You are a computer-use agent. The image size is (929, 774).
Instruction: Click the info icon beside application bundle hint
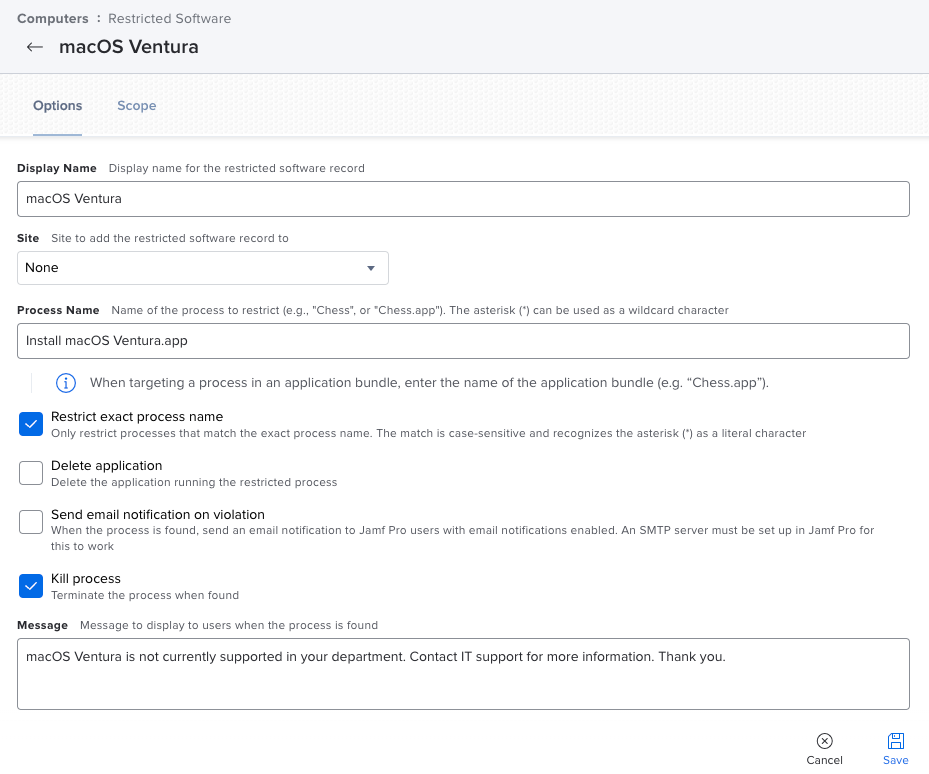click(x=66, y=383)
